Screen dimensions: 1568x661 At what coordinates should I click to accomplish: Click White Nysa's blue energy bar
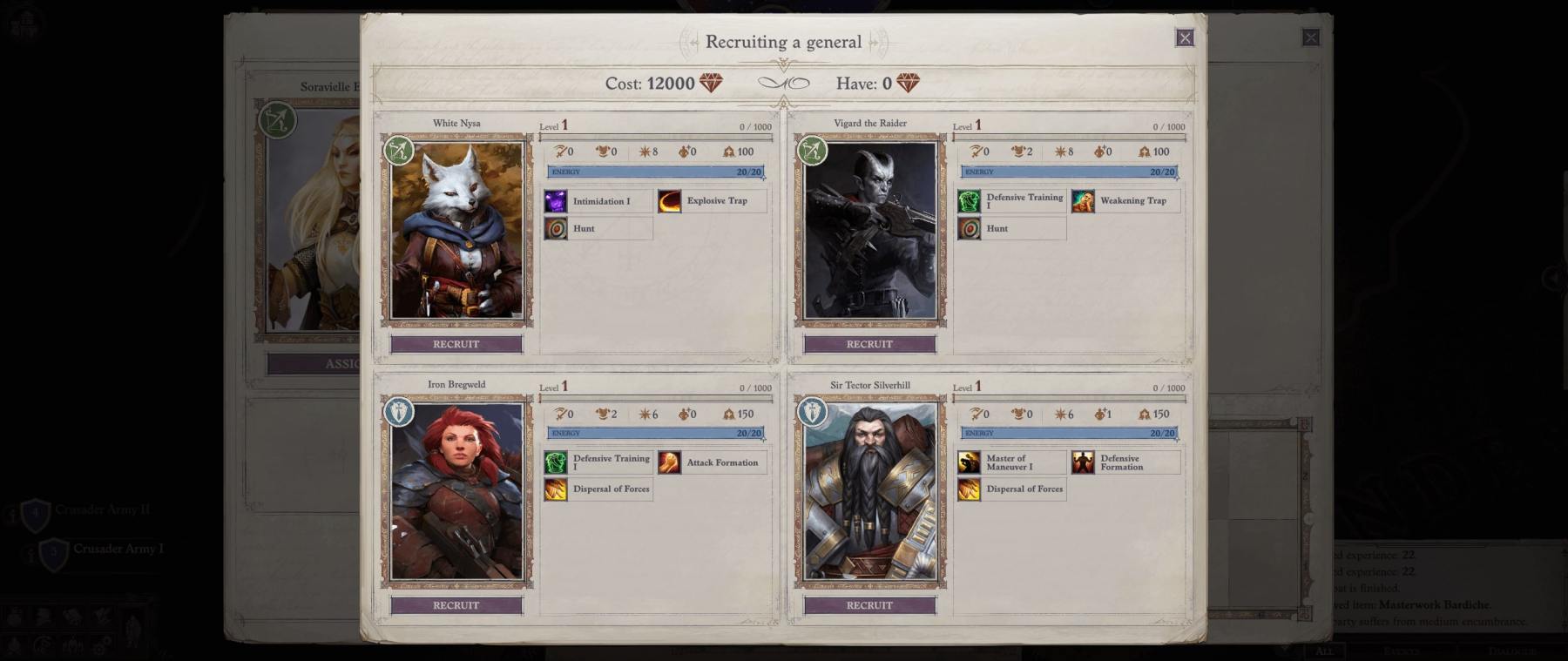(656, 172)
